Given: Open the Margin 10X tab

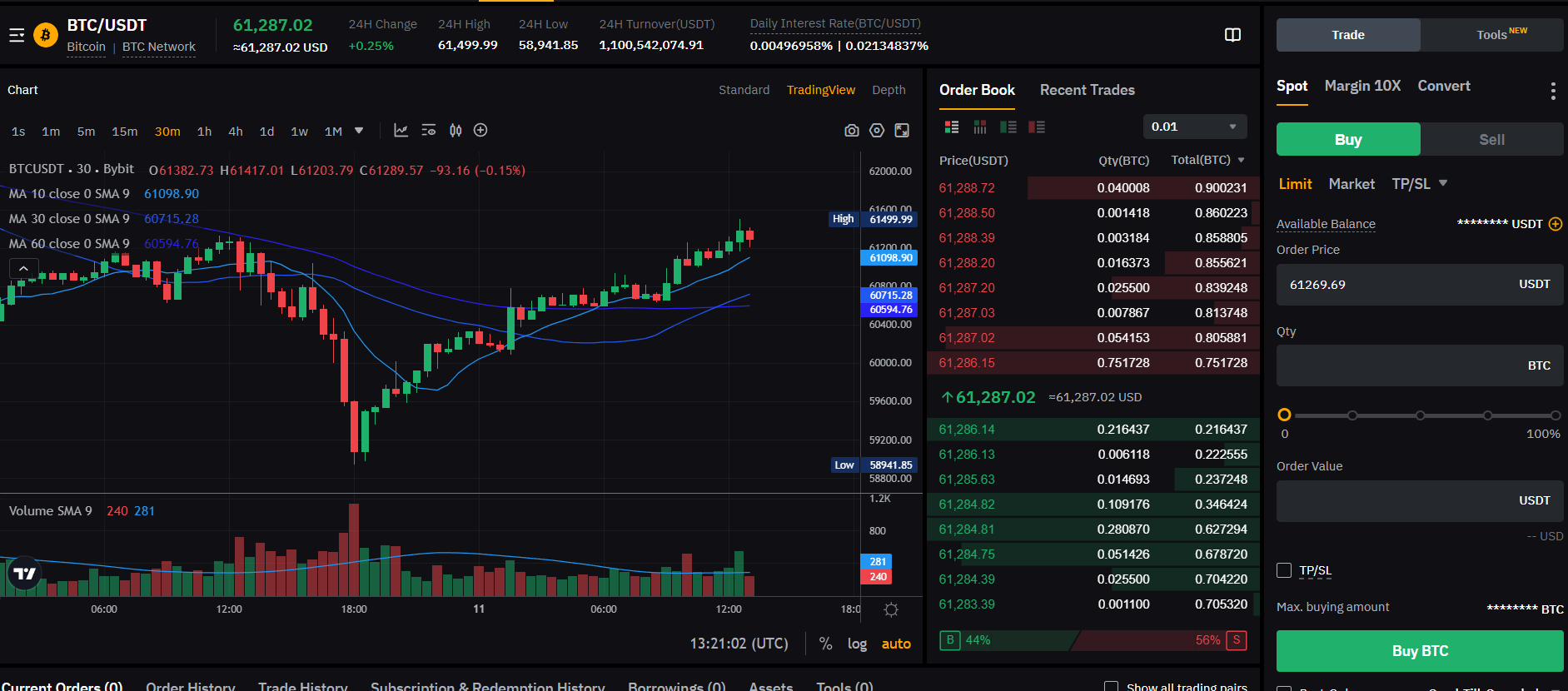Looking at the screenshot, I should click(x=1362, y=86).
